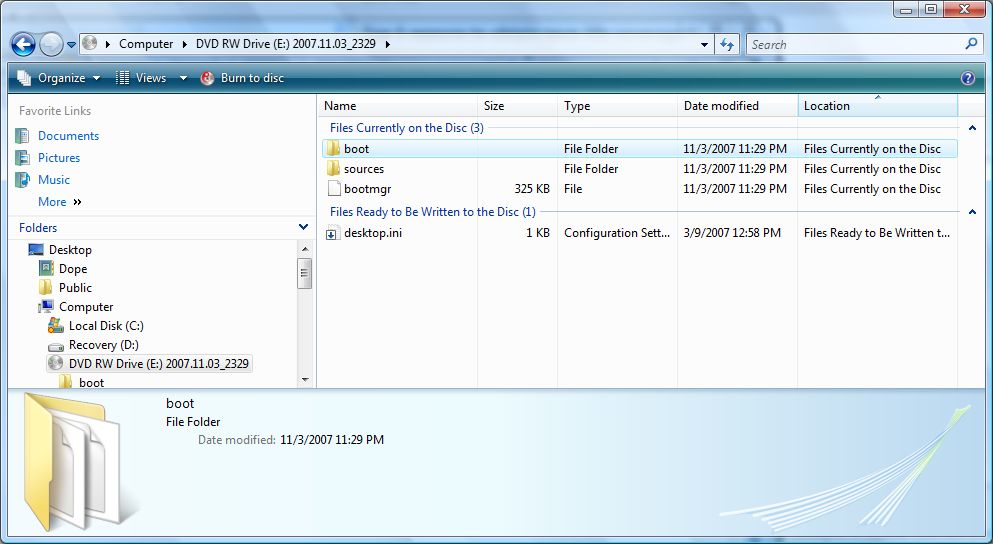Image resolution: width=993 pixels, height=544 pixels.
Task: Open the Views dropdown arrow
Action: point(183,78)
